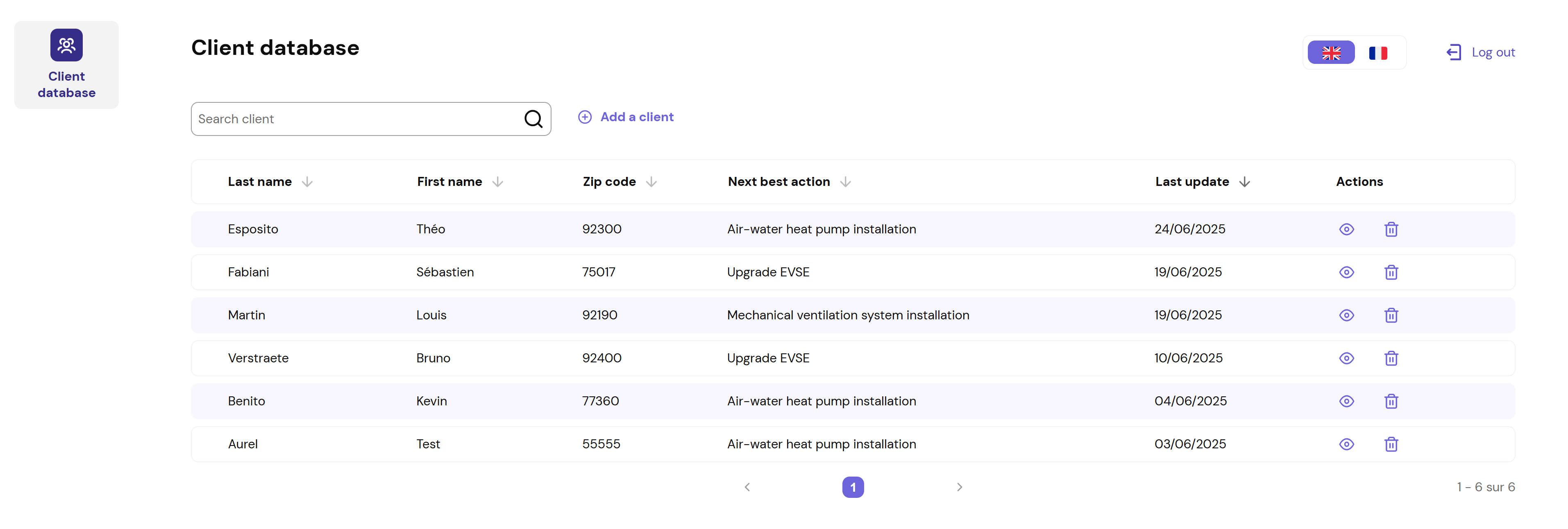
Task: Click the Verstraete last name cell
Action: [258, 359]
